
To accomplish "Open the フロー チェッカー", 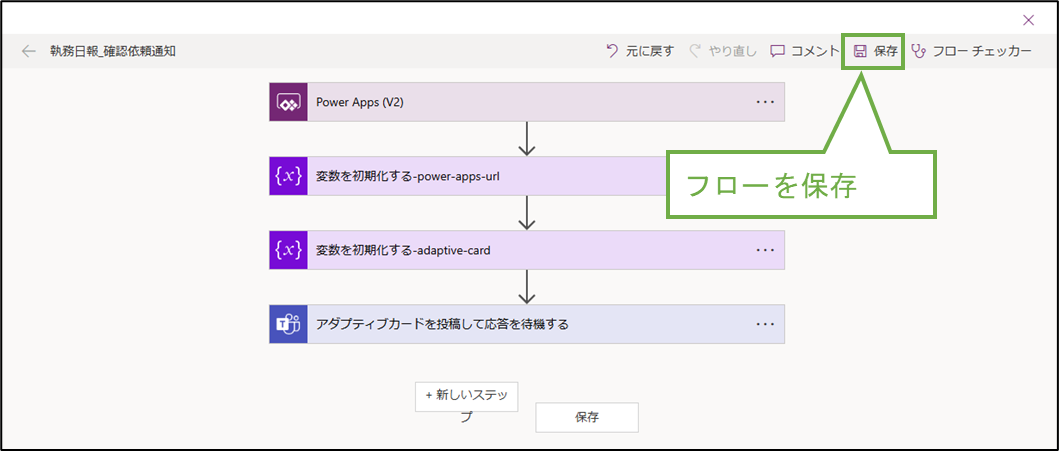I will [x=971, y=51].
